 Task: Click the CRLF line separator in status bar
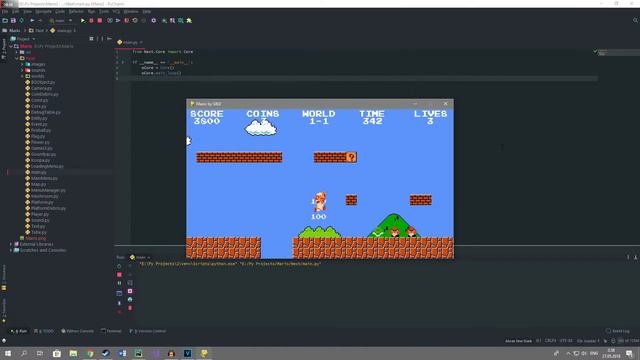551,341
